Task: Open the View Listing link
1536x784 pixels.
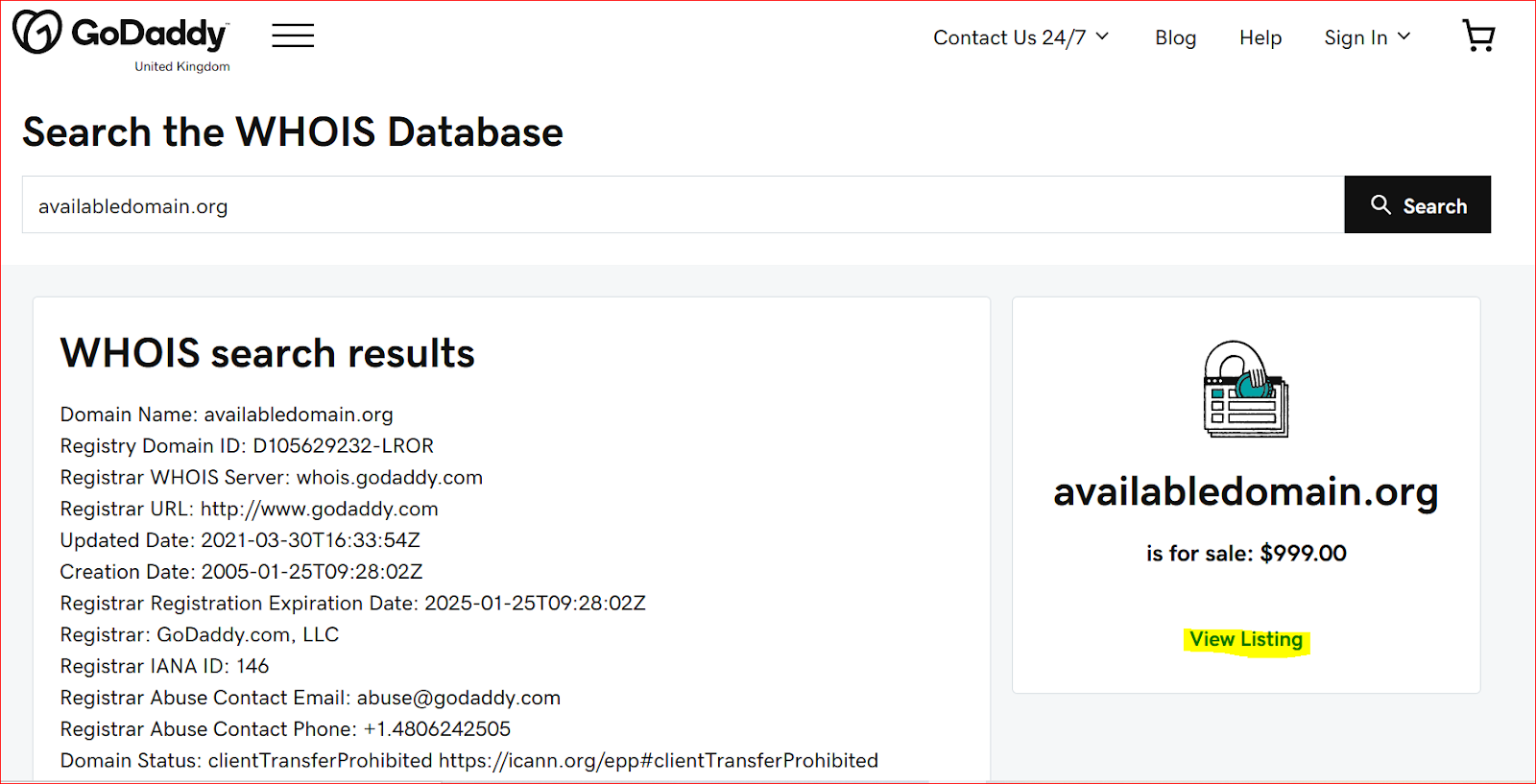Action: tap(1246, 639)
